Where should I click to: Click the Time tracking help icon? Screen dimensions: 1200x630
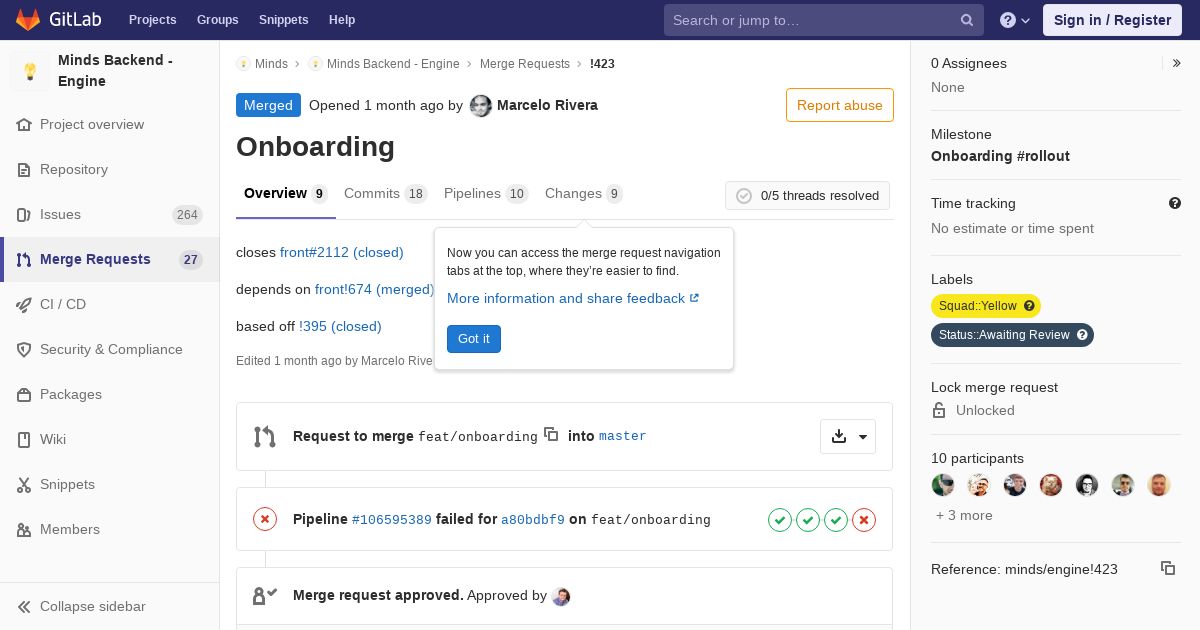(x=1175, y=203)
